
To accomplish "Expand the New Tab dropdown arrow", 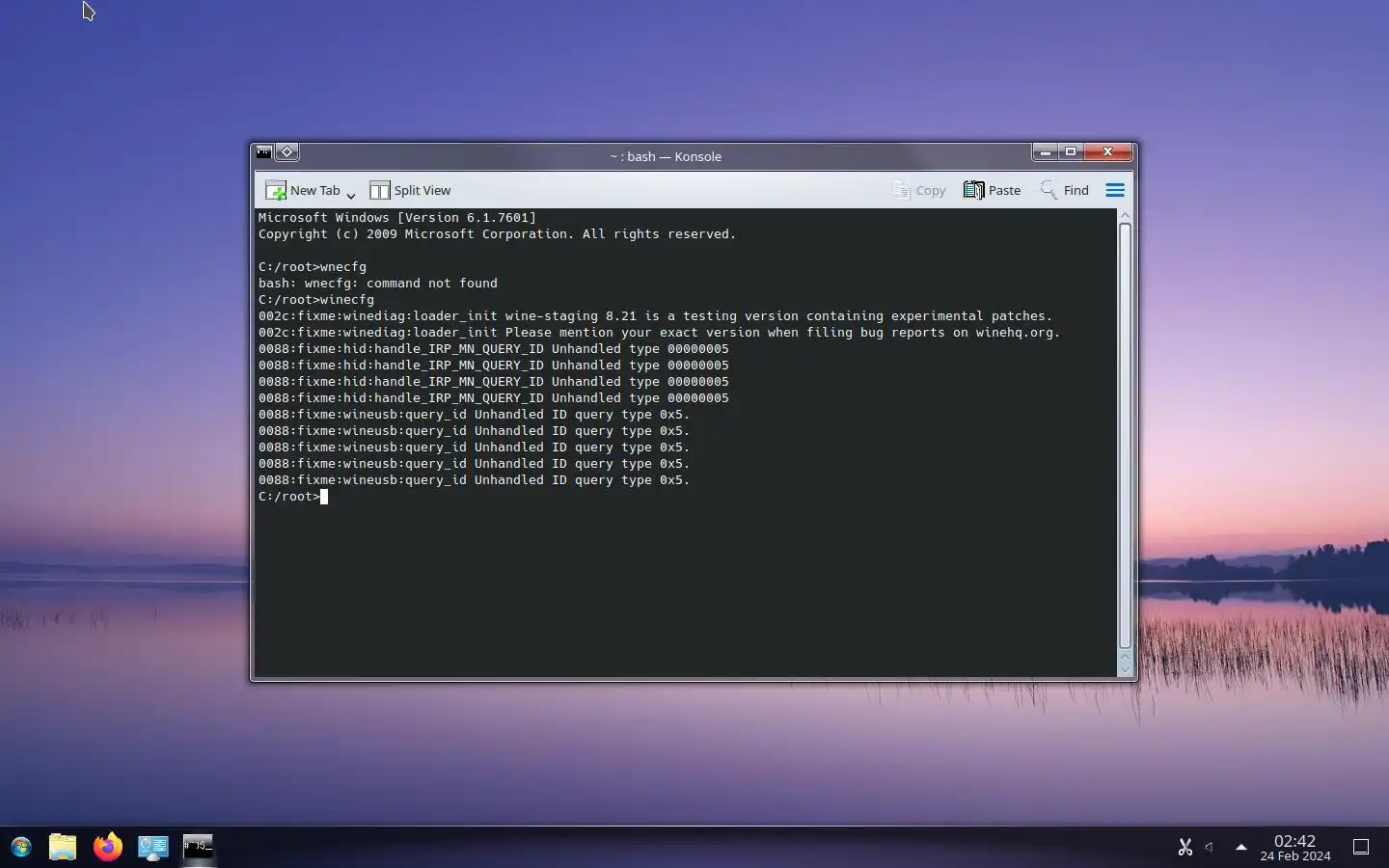I will [351, 194].
